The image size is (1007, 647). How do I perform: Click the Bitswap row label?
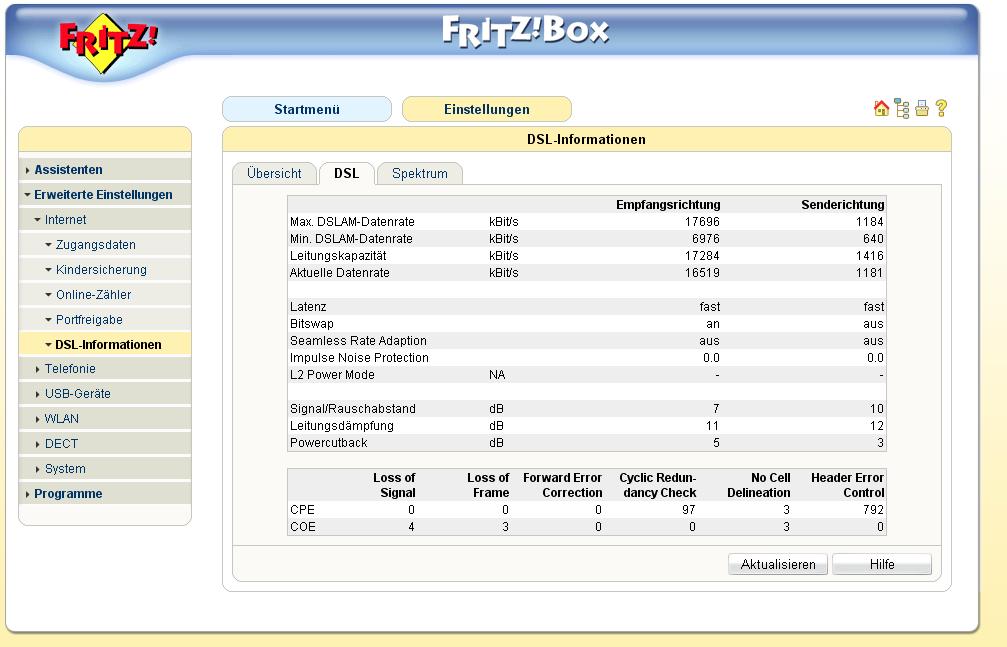point(311,324)
